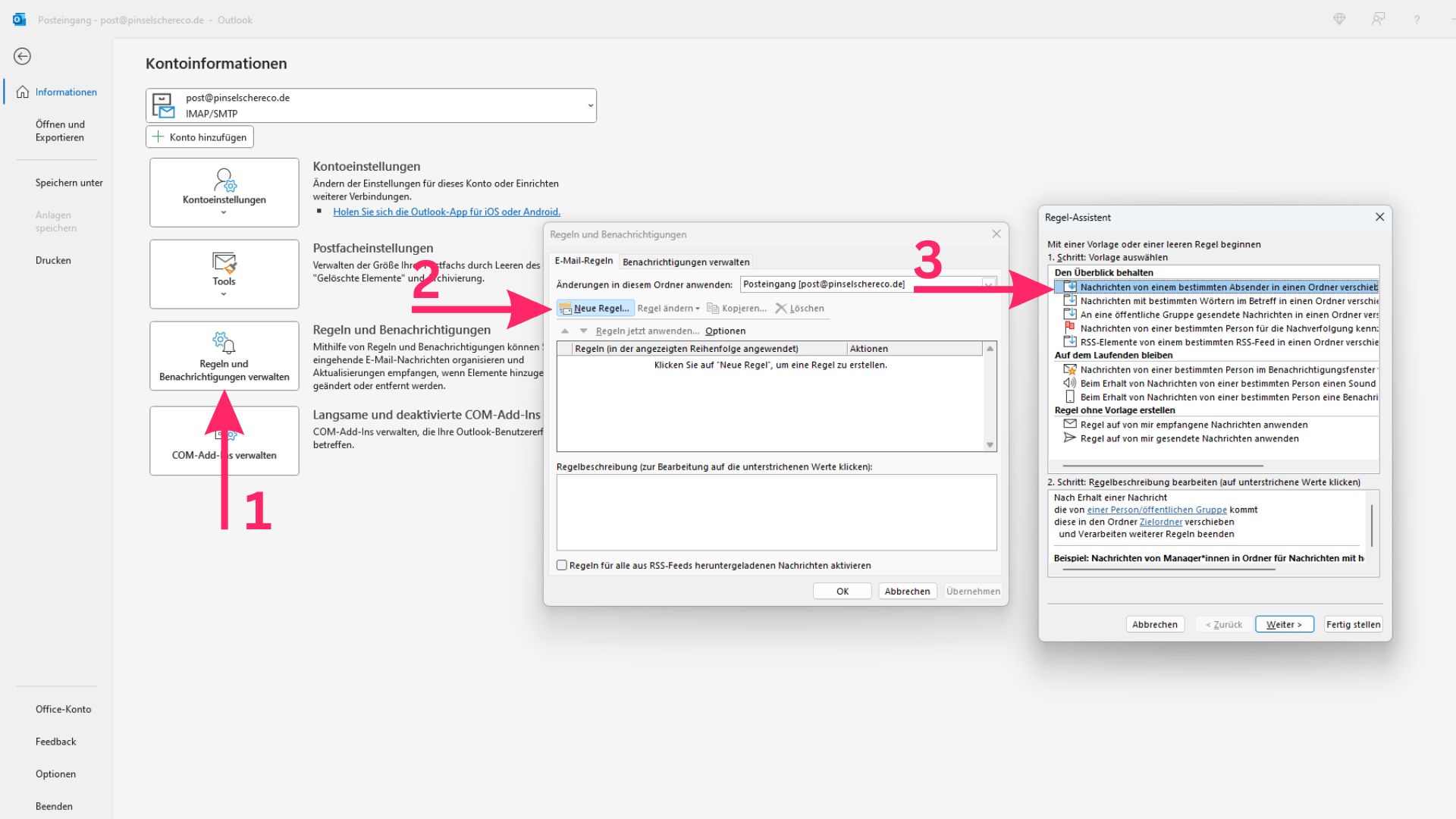Move rule down with the down triangle
Screen dimensions: 1456x819
click(583, 331)
